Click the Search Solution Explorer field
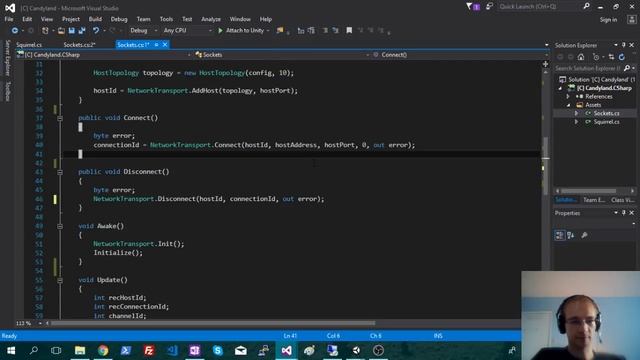This screenshot has height=360, width=640. pyautogui.click(x=588, y=68)
